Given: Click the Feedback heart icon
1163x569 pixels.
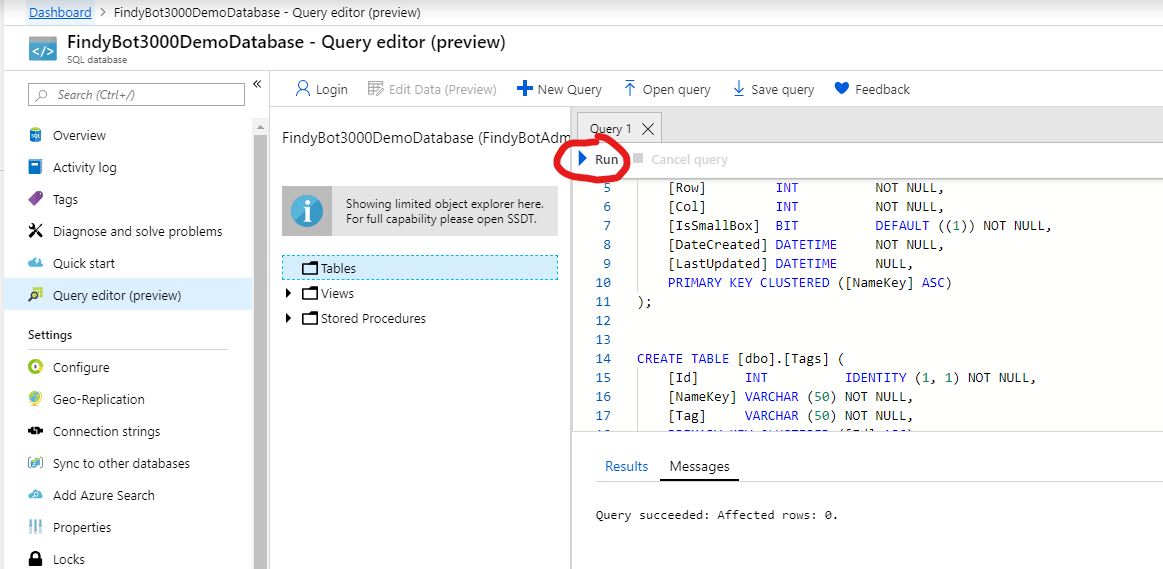Looking at the screenshot, I should pyautogui.click(x=841, y=88).
